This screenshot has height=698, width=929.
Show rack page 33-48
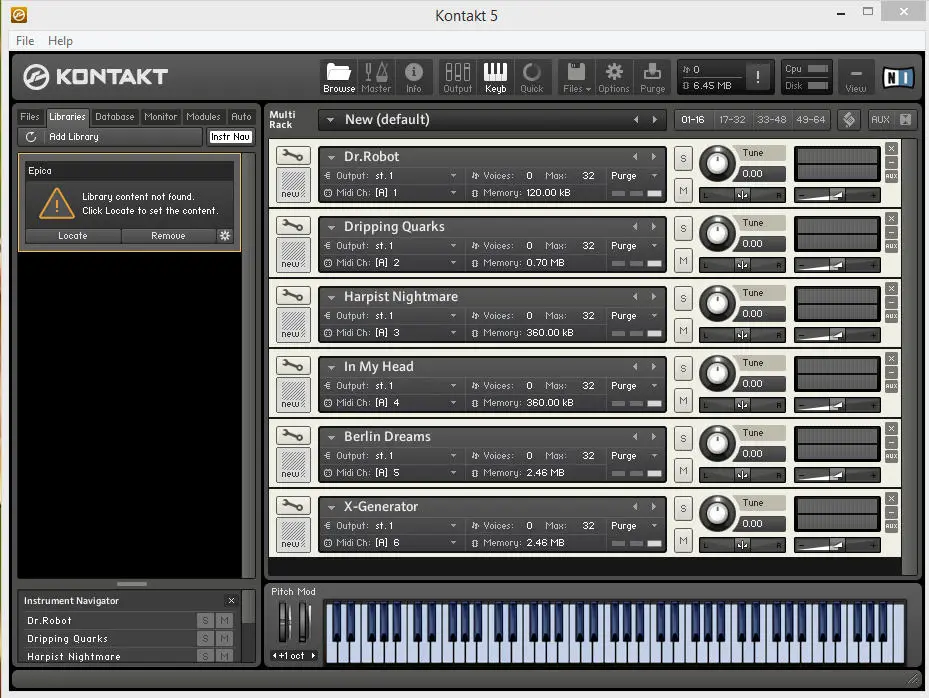pos(771,120)
